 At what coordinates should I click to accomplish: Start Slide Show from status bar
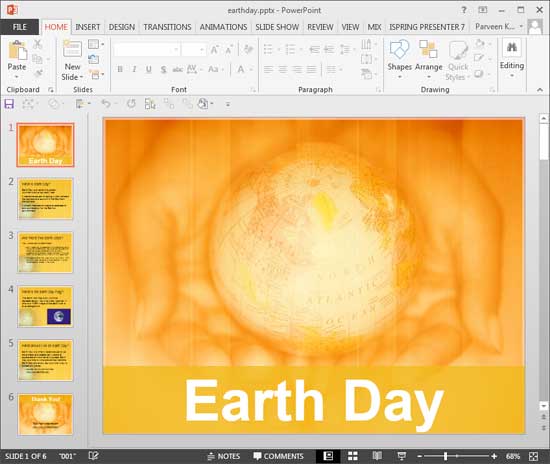pyautogui.click(x=402, y=456)
